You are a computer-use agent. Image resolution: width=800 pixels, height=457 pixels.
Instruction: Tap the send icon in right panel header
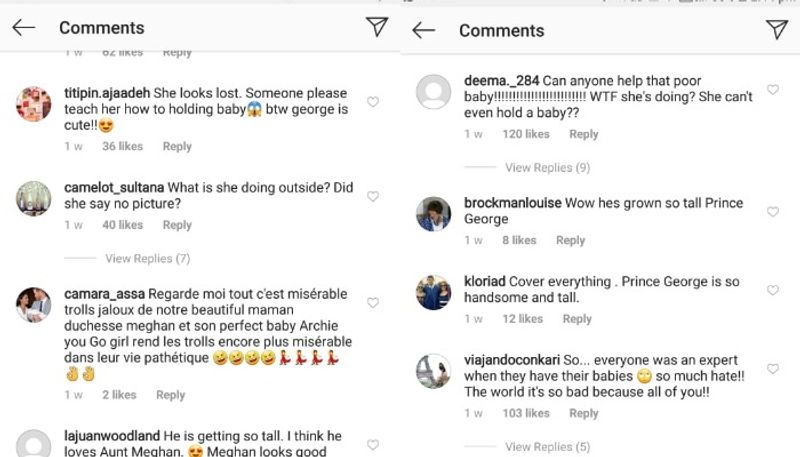777,30
